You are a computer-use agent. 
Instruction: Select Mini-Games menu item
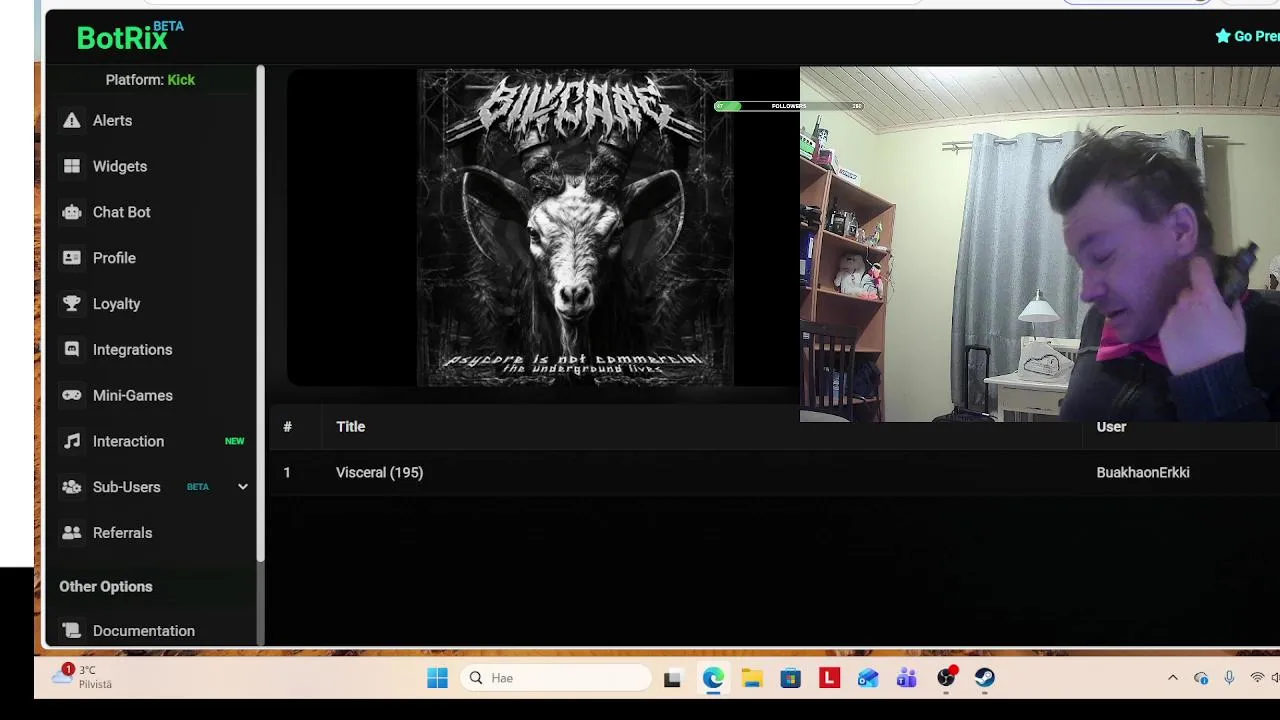[133, 395]
